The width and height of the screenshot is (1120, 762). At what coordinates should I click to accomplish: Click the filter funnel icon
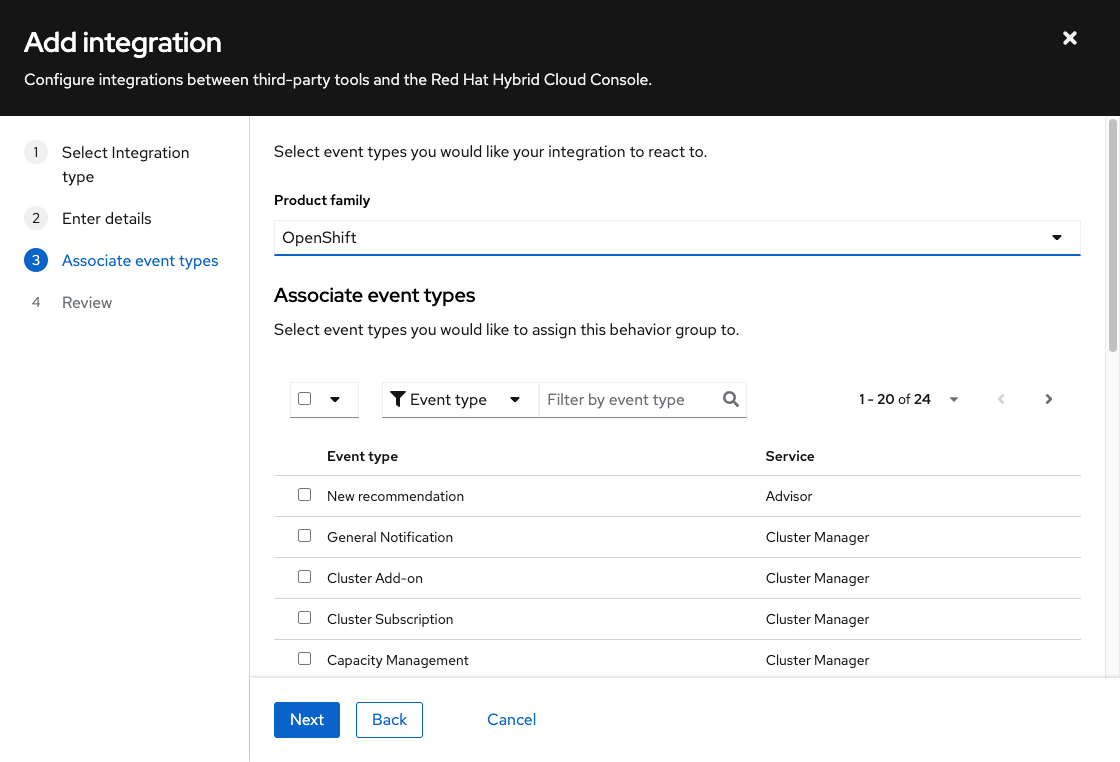(x=398, y=399)
